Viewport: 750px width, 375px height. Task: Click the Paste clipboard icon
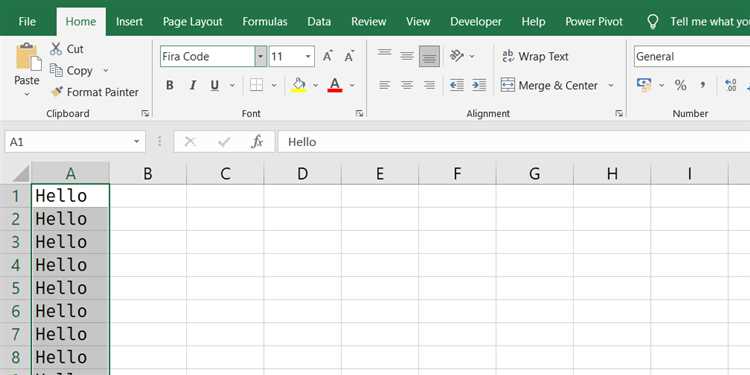[x=28, y=57]
